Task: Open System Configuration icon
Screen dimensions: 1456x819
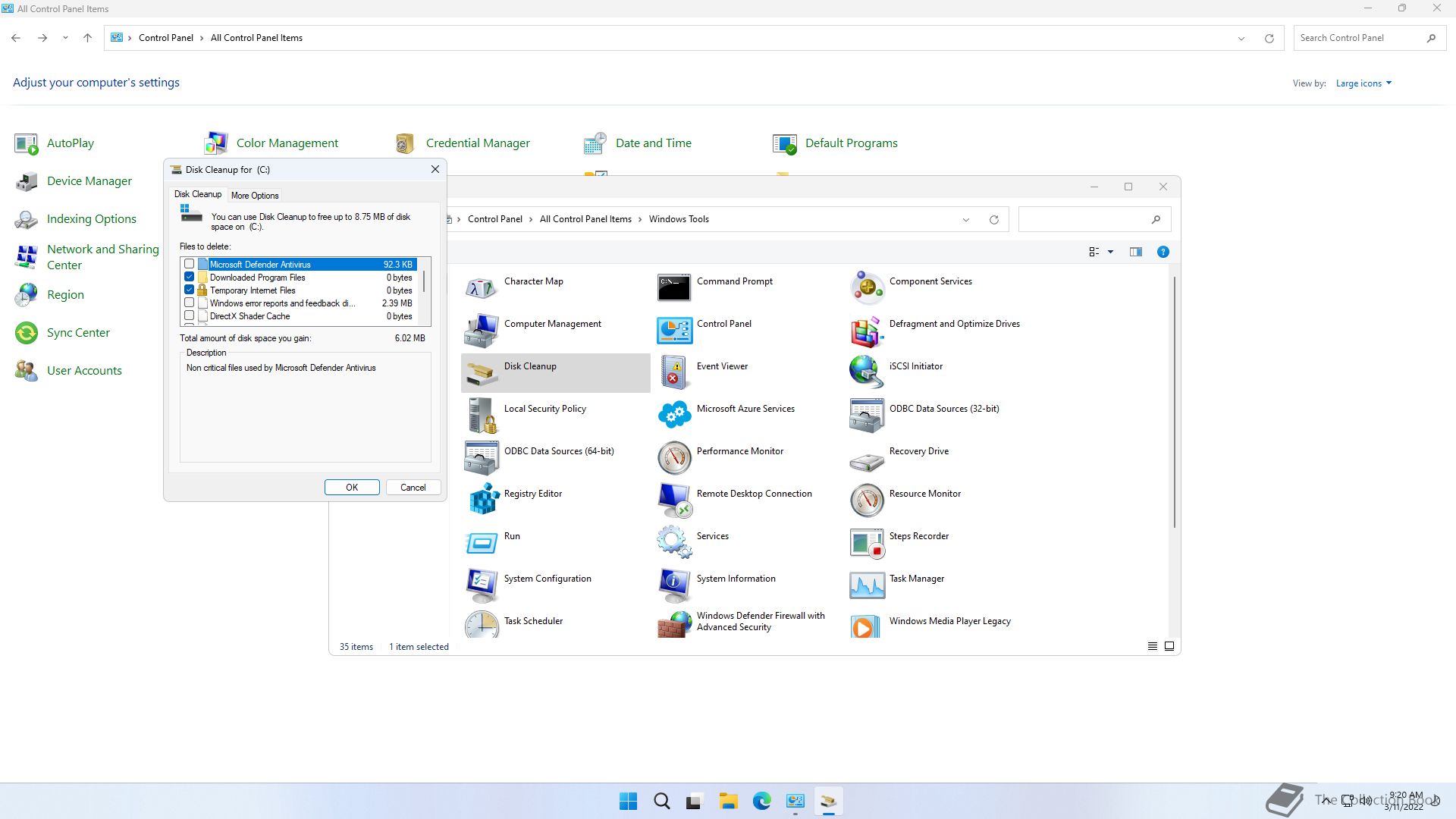Action: (x=481, y=585)
